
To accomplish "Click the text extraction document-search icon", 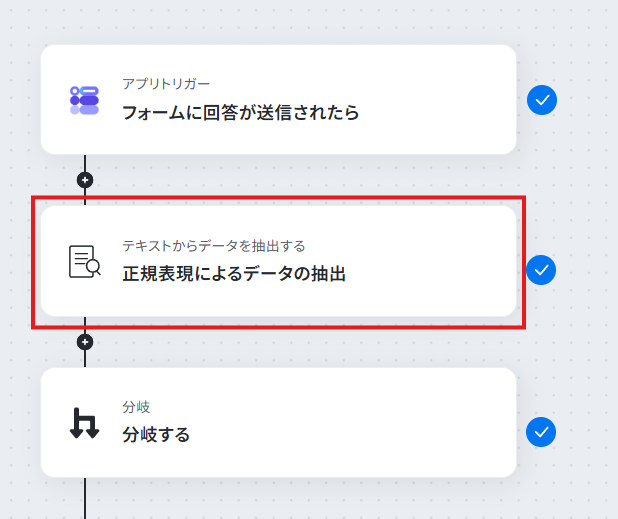I will pos(84,262).
